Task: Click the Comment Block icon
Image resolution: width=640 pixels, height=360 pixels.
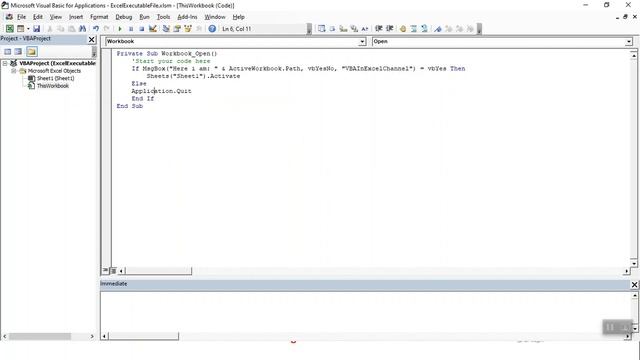Action: [413, 29]
